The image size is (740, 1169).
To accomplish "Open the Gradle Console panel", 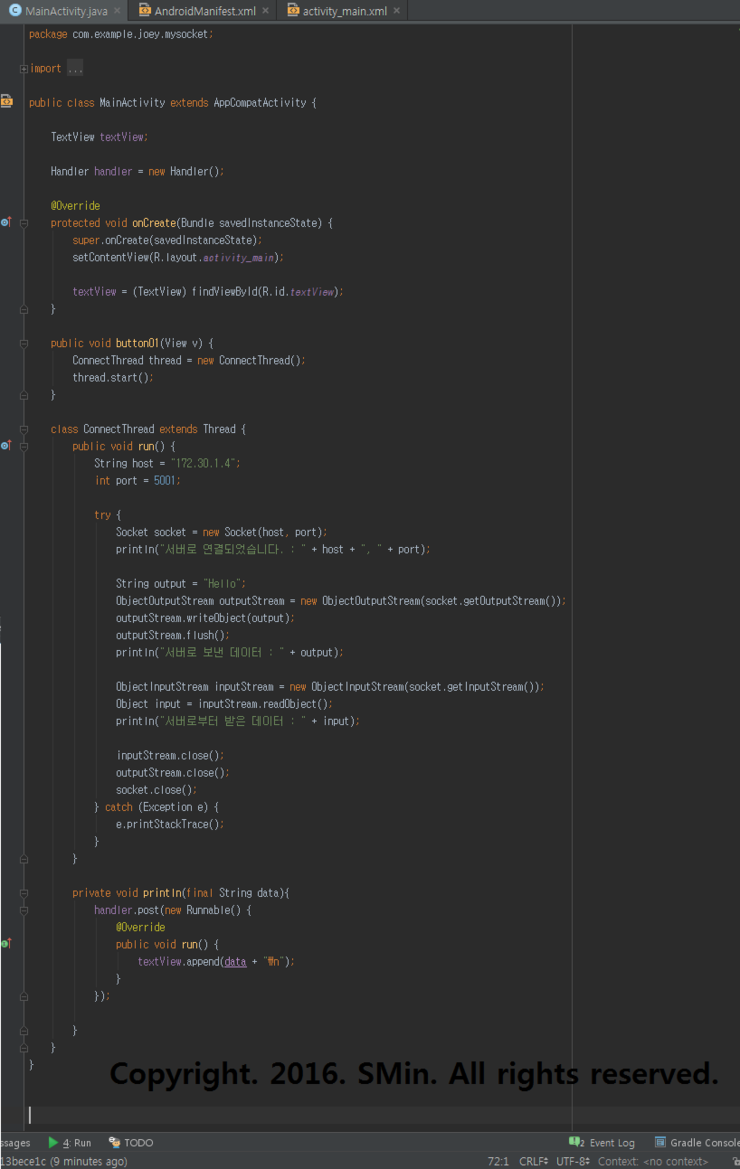I will 697,1142.
